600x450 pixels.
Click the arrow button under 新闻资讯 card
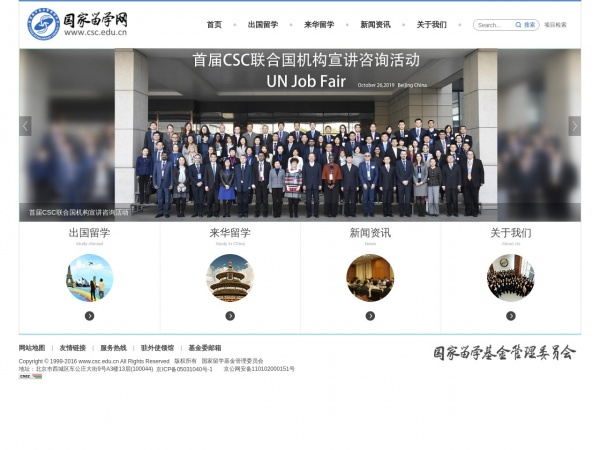[370, 316]
